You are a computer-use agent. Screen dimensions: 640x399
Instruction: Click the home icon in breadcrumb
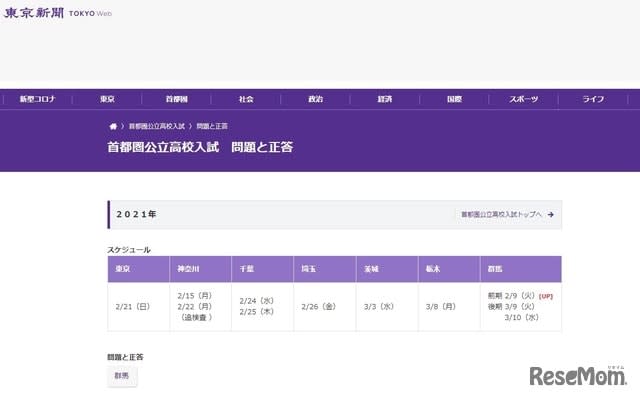tap(113, 126)
